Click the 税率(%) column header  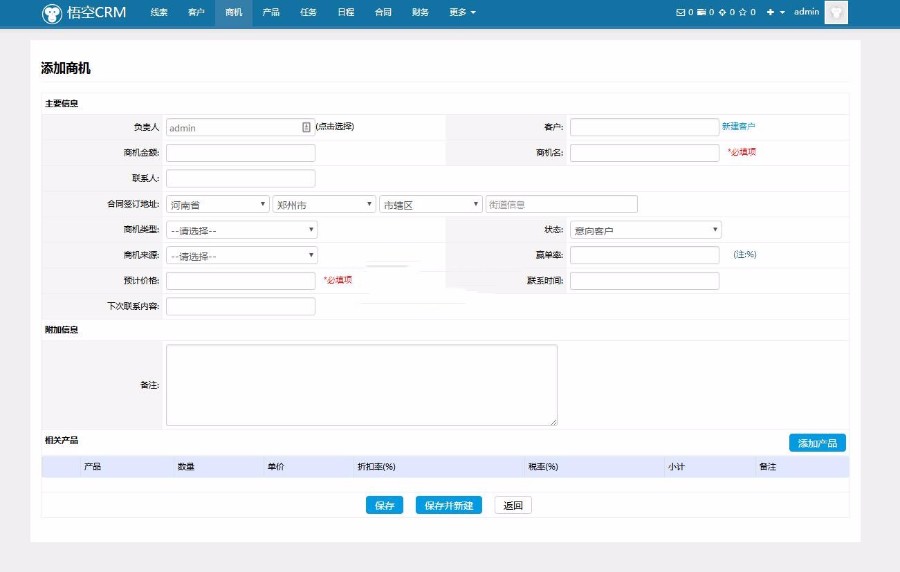click(543, 467)
